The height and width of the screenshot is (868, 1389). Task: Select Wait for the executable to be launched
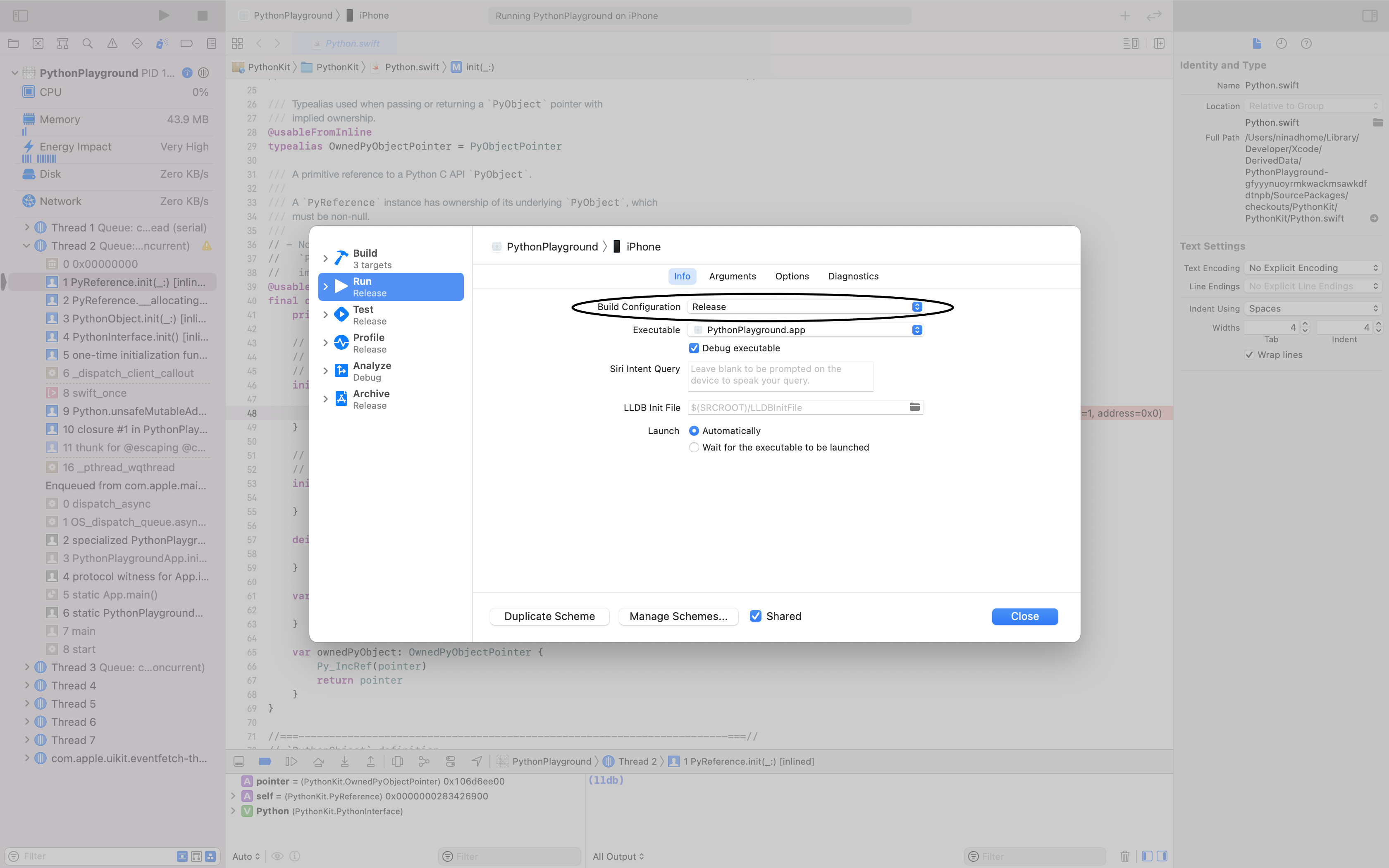pyautogui.click(x=694, y=447)
